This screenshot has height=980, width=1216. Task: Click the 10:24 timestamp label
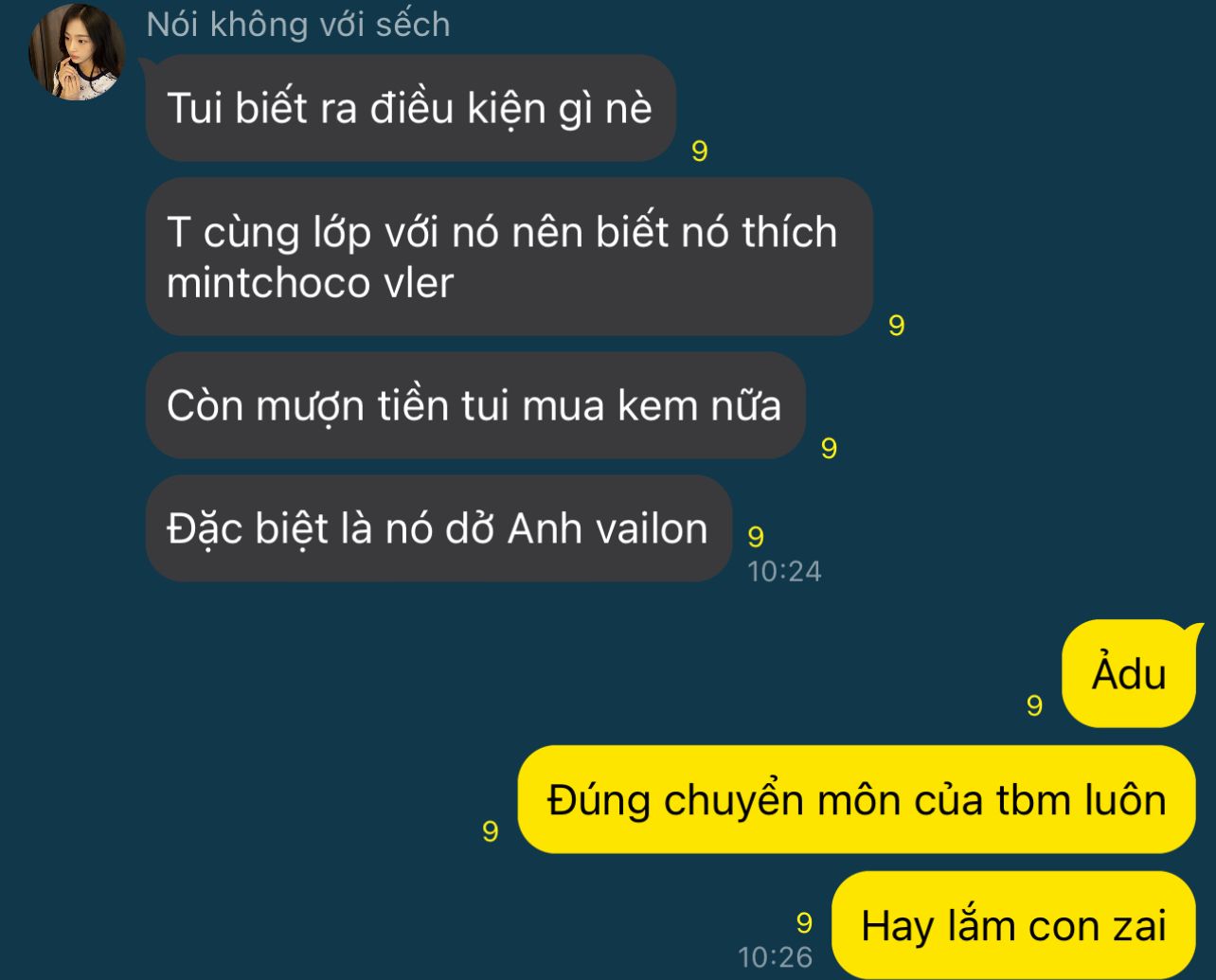pyautogui.click(x=784, y=571)
